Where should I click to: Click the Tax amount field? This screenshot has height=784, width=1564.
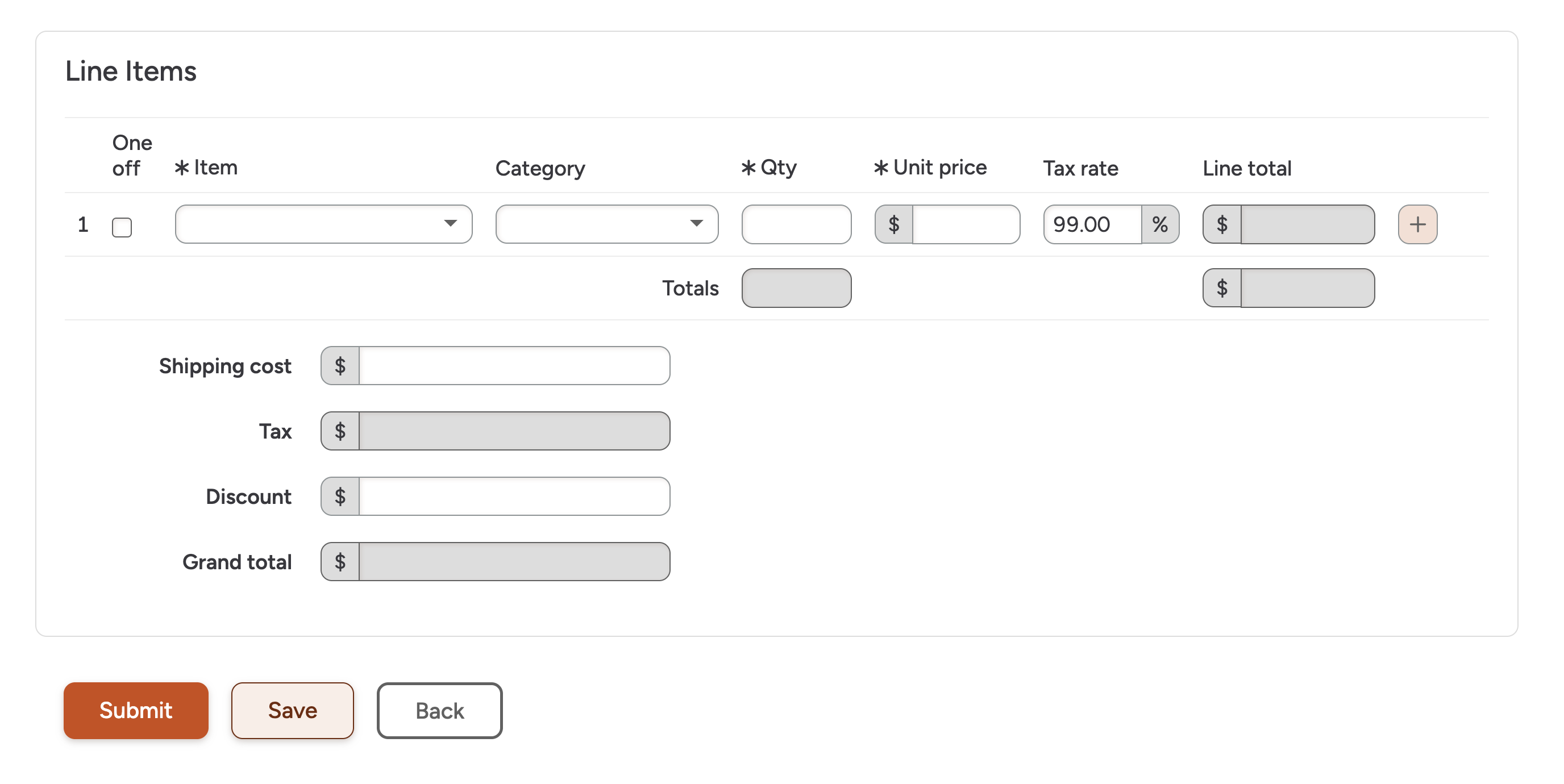tap(514, 431)
